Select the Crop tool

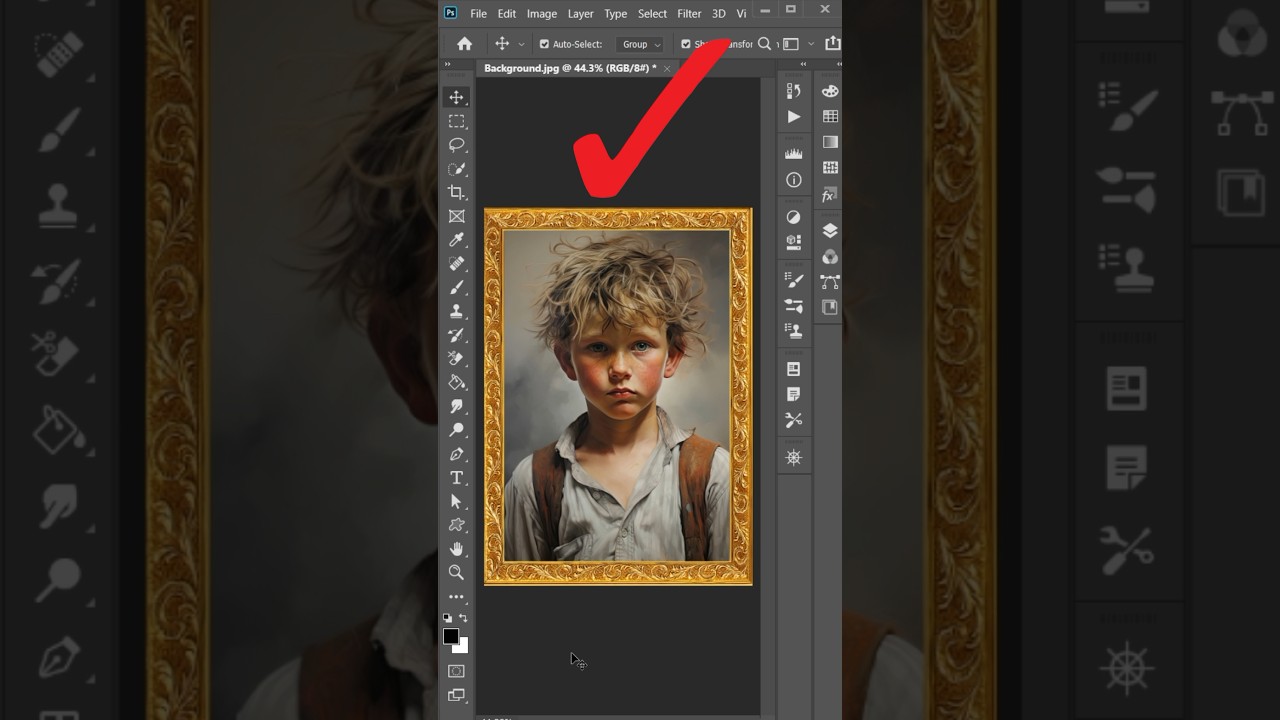click(456, 192)
